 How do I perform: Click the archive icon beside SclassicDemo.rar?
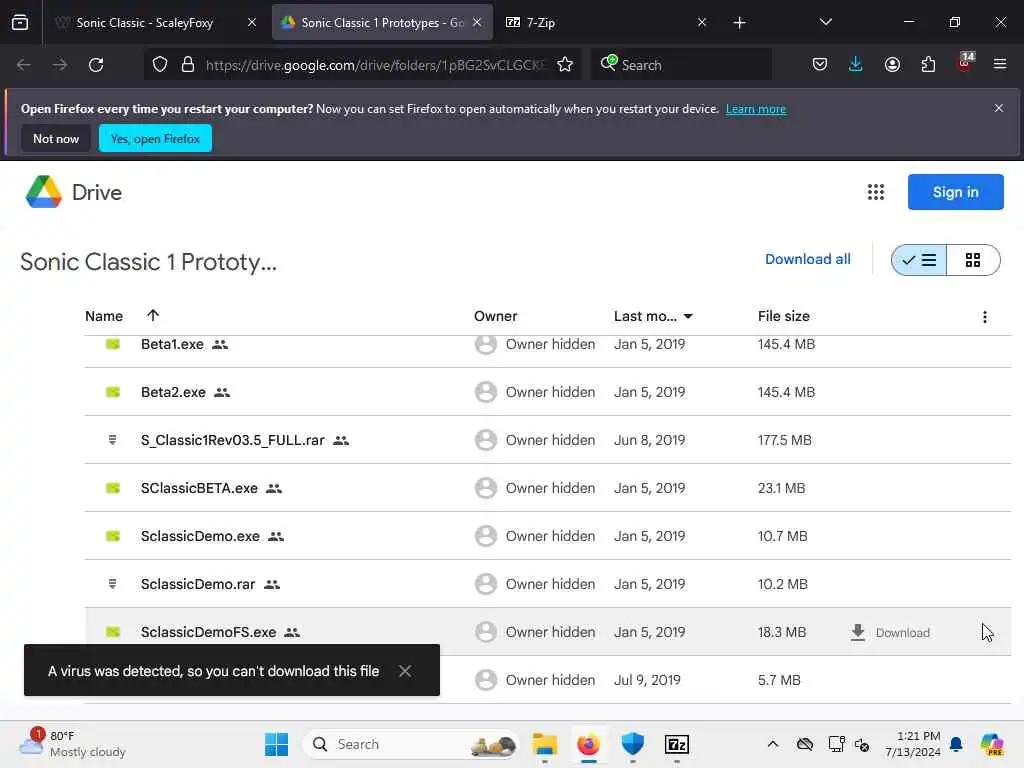coord(112,584)
